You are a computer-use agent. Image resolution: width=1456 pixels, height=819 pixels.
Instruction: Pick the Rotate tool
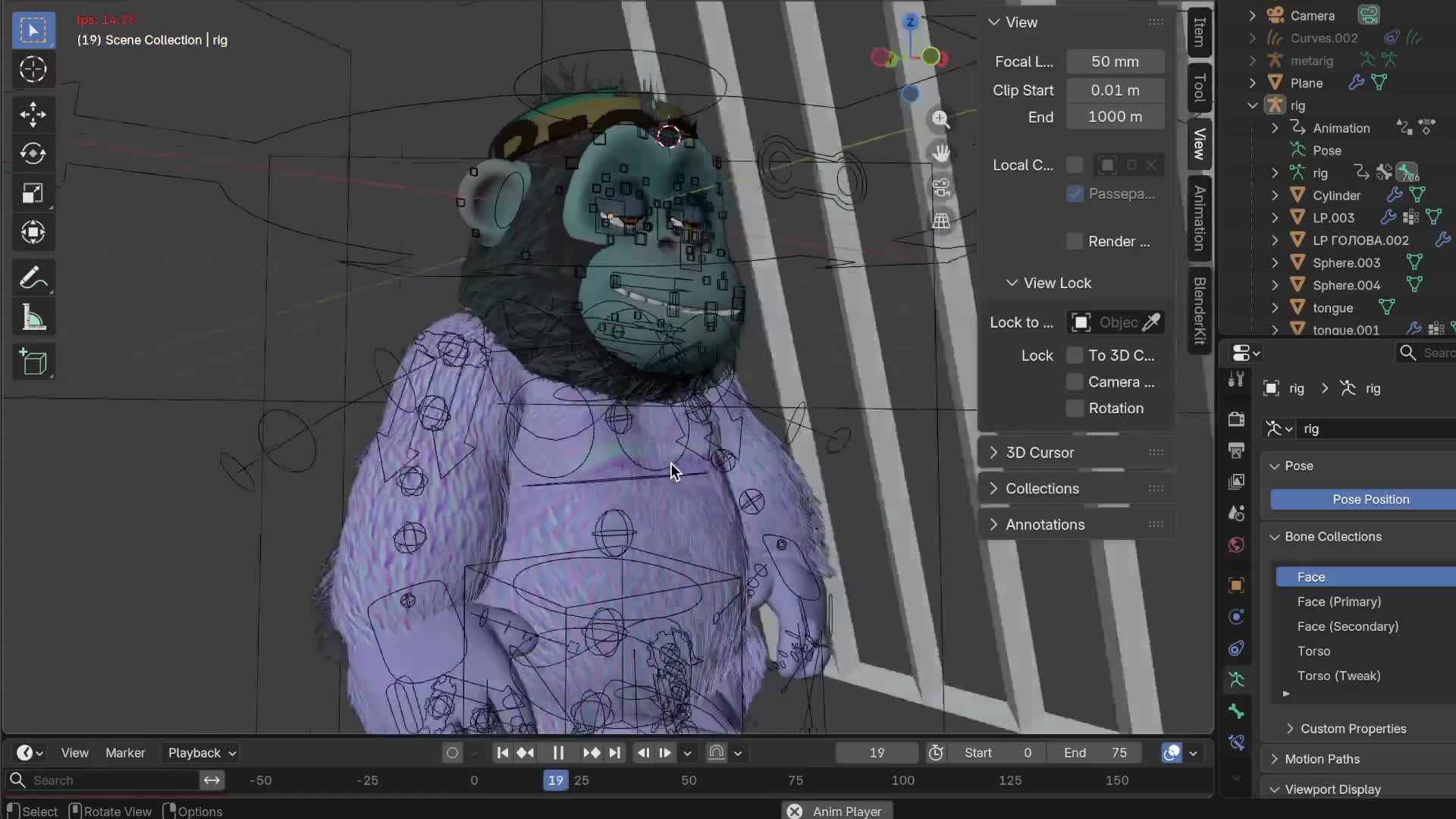33,154
